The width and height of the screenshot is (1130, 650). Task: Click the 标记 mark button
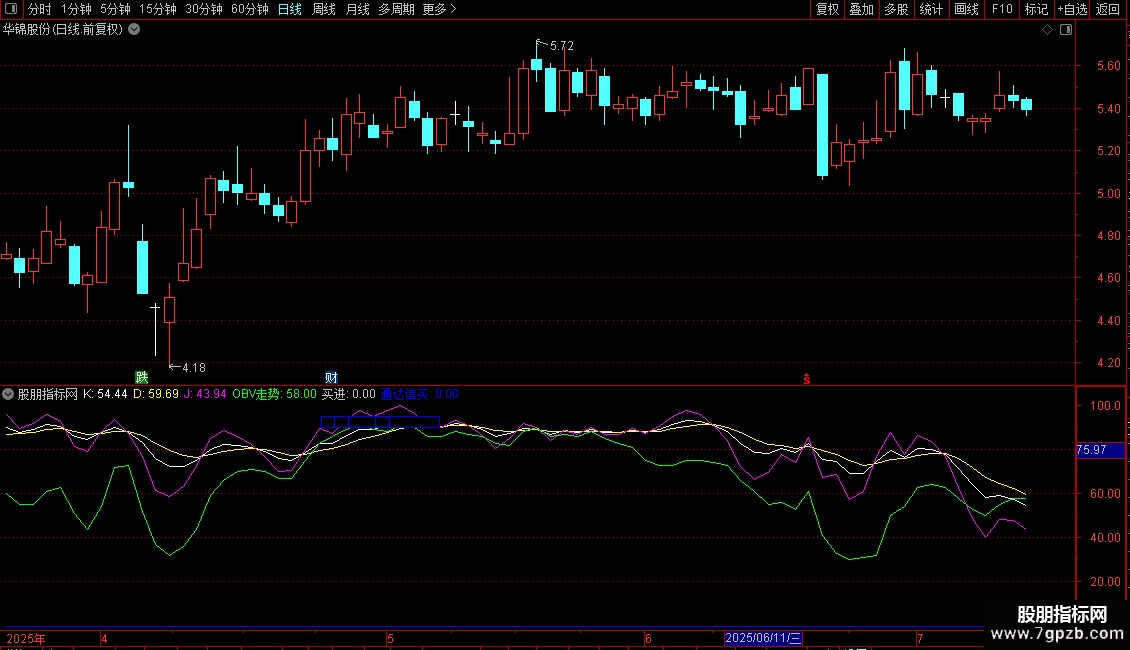tap(1036, 9)
